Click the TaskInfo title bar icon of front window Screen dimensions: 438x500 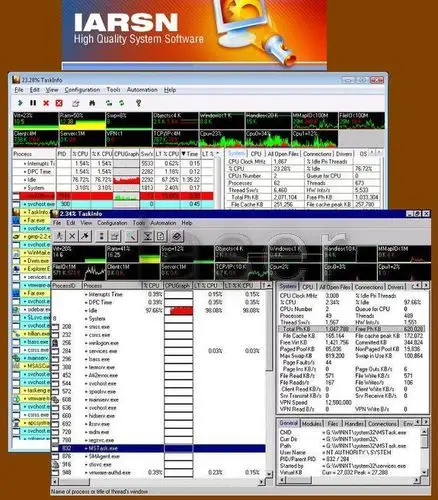click(55, 214)
